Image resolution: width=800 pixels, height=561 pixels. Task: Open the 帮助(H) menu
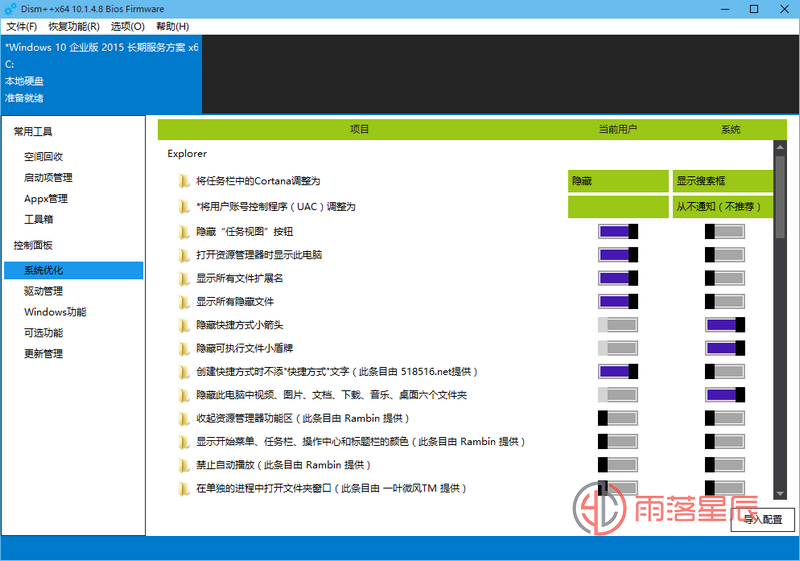click(172, 27)
